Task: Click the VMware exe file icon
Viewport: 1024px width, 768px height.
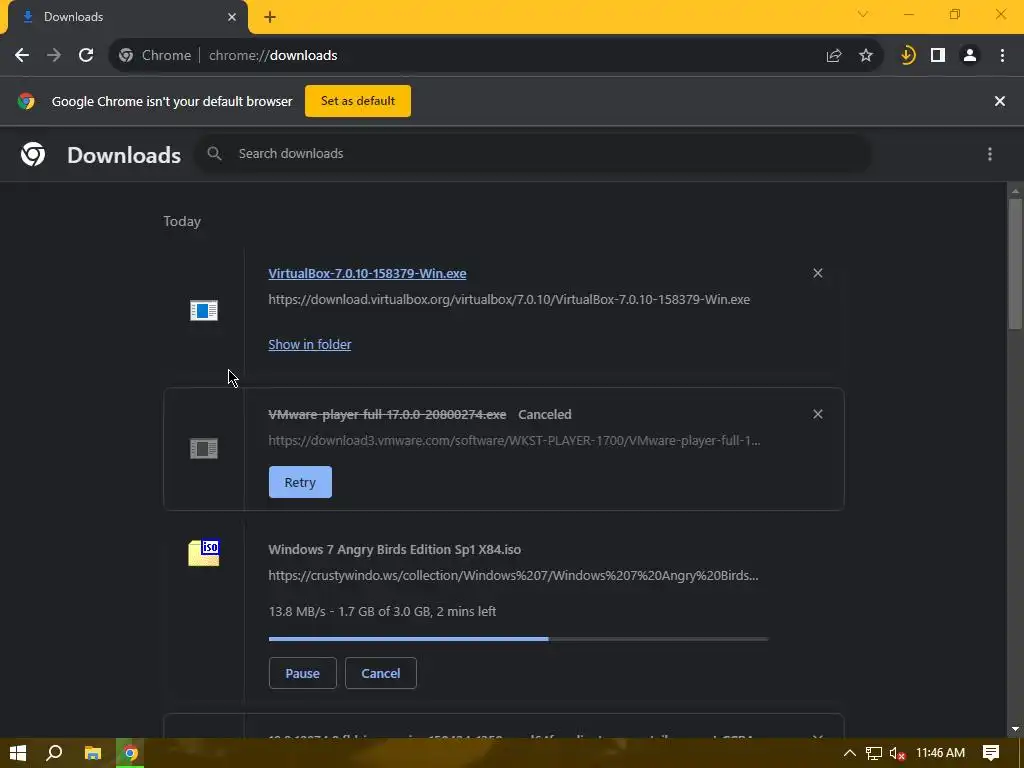Action: pos(204,449)
